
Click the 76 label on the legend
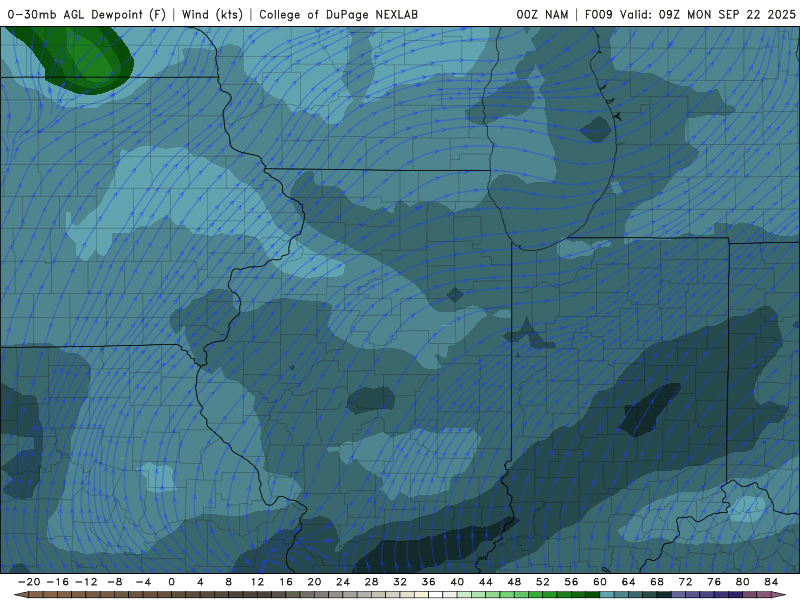coord(714,582)
